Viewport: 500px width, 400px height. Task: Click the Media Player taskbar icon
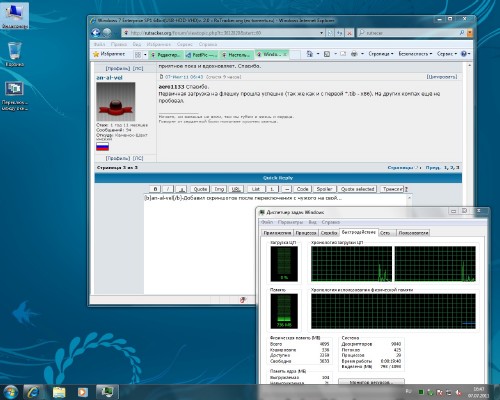(x=83, y=392)
